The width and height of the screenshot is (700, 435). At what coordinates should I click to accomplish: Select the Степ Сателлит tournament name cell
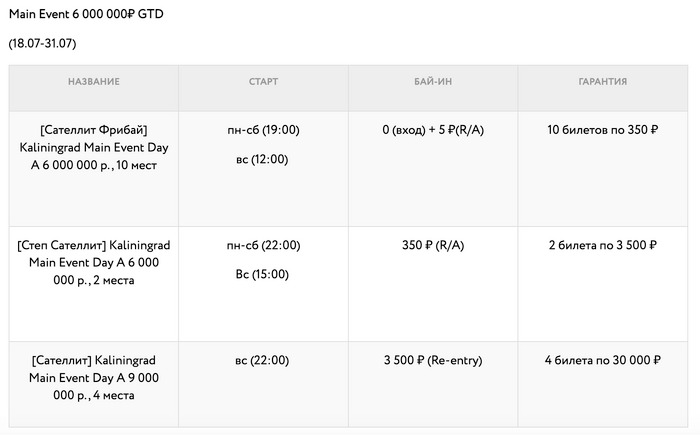click(94, 262)
